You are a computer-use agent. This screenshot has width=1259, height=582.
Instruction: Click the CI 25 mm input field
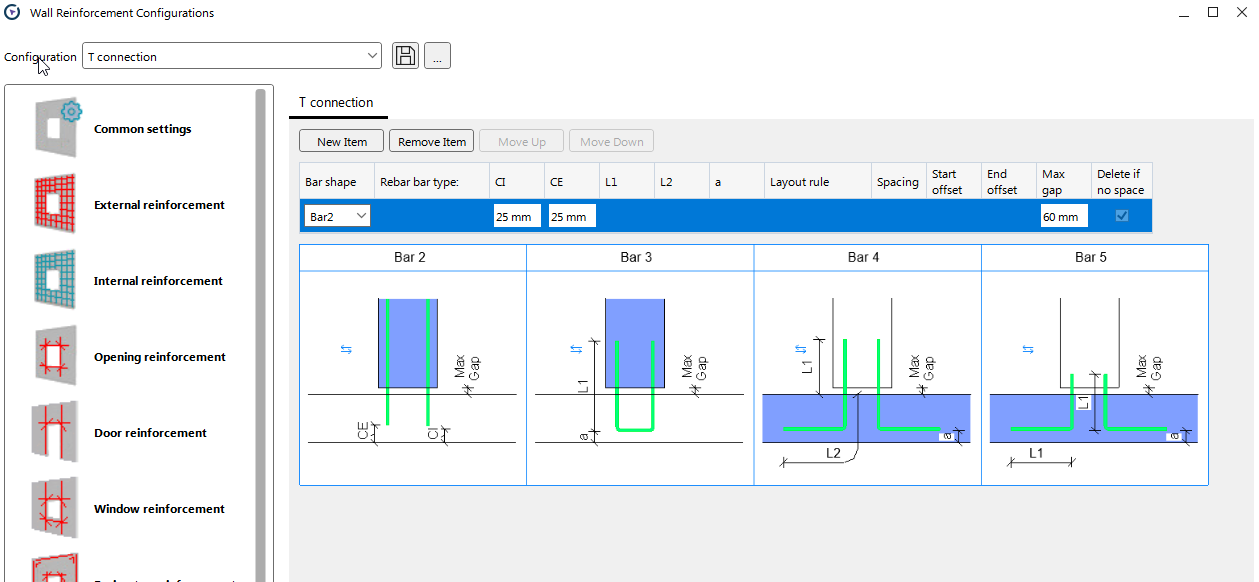pyautogui.click(x=517, y=216)
